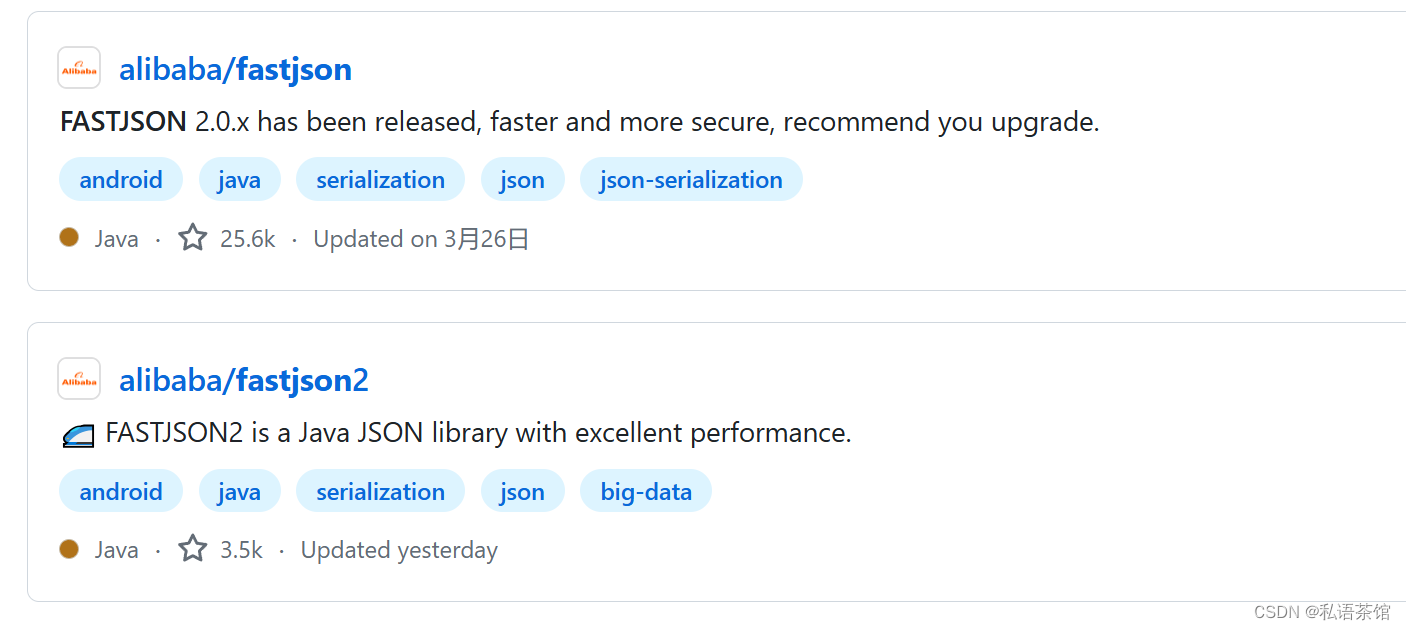Click the Updated on 3月26日 text
This screenshot has height=630, width=1406.
click(x=420, y=238)
